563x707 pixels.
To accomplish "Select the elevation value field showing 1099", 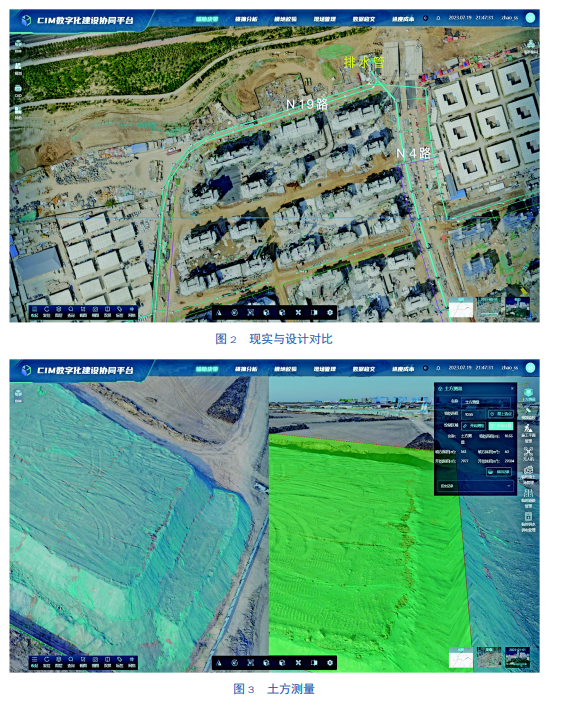I will [x=473, y=414].
